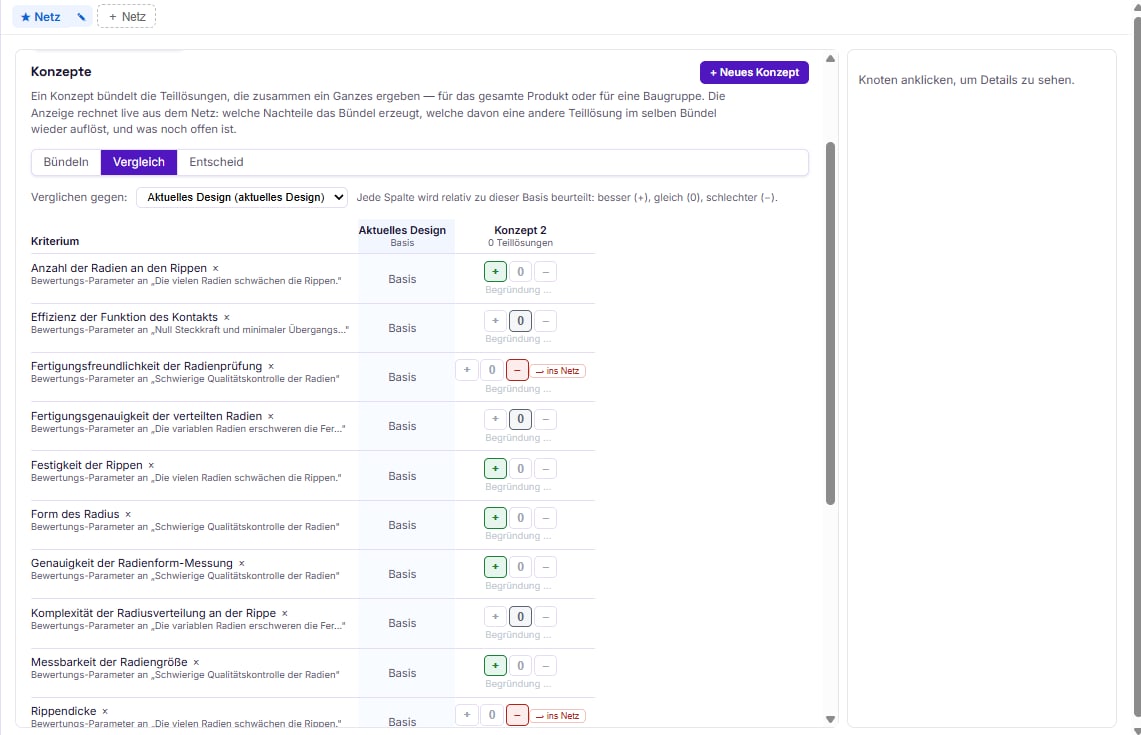
Task: Click the Konzept 2 column header
Action: (520, 236)
